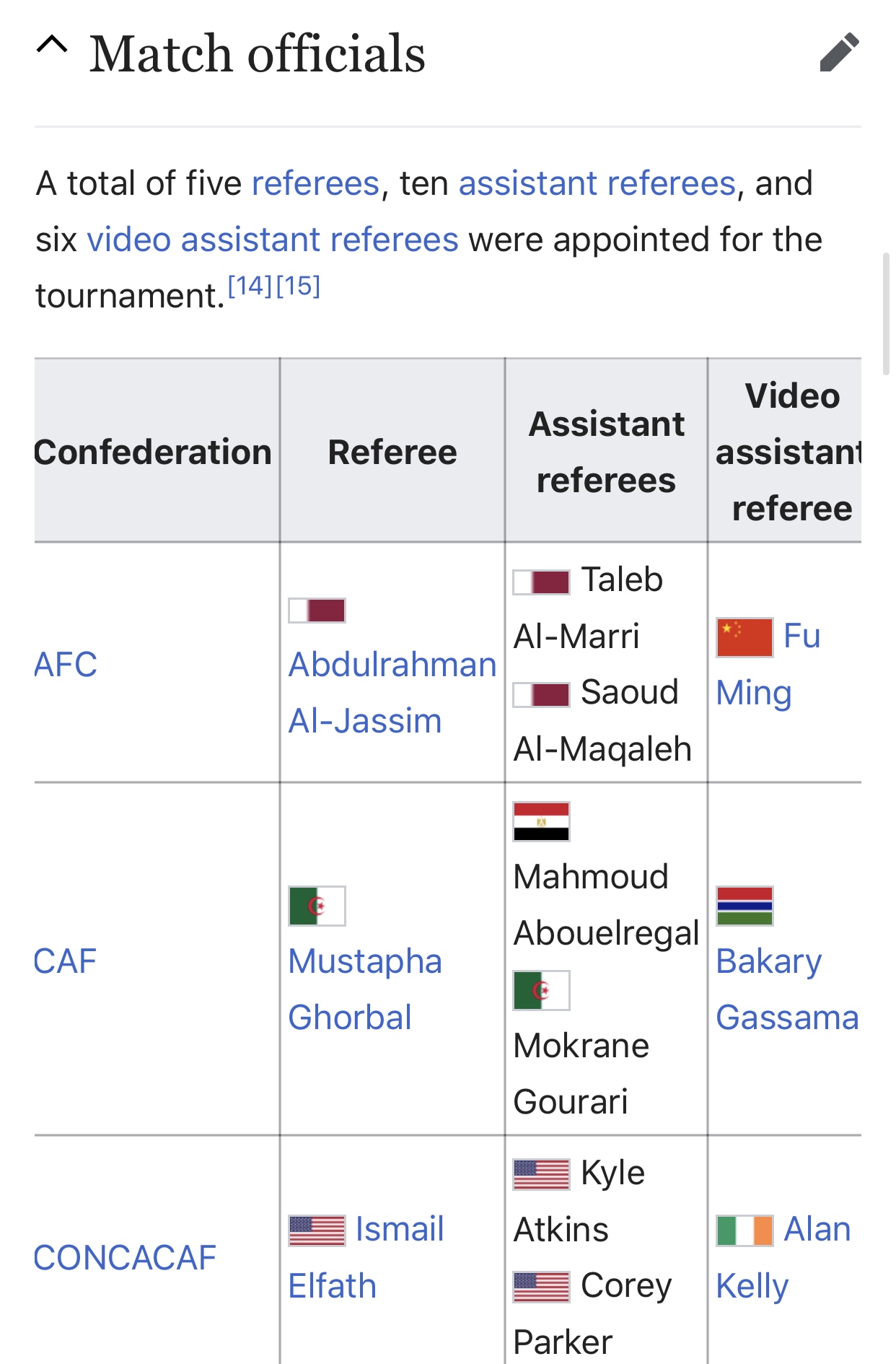Click the Ireland flag beside Alan Kelly

coord(745,1230)
